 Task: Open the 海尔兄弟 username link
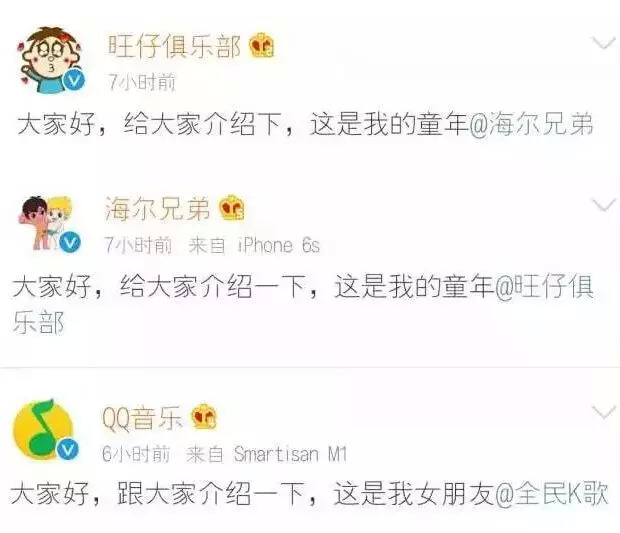click(x=157, y=208)
